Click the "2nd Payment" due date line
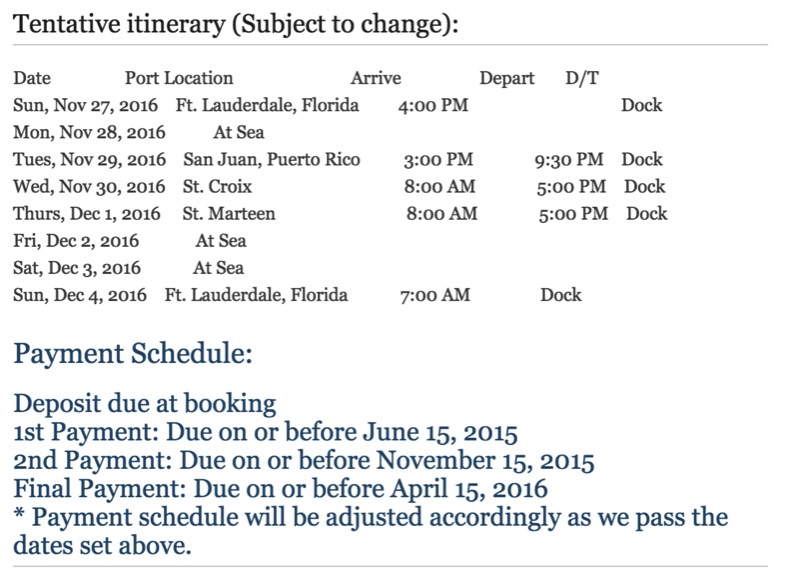This screenshot has width=798, height=580. coord(304,462)
